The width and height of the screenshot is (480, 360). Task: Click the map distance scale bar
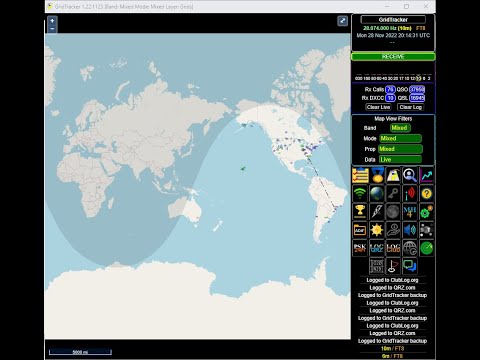(80, 352)
